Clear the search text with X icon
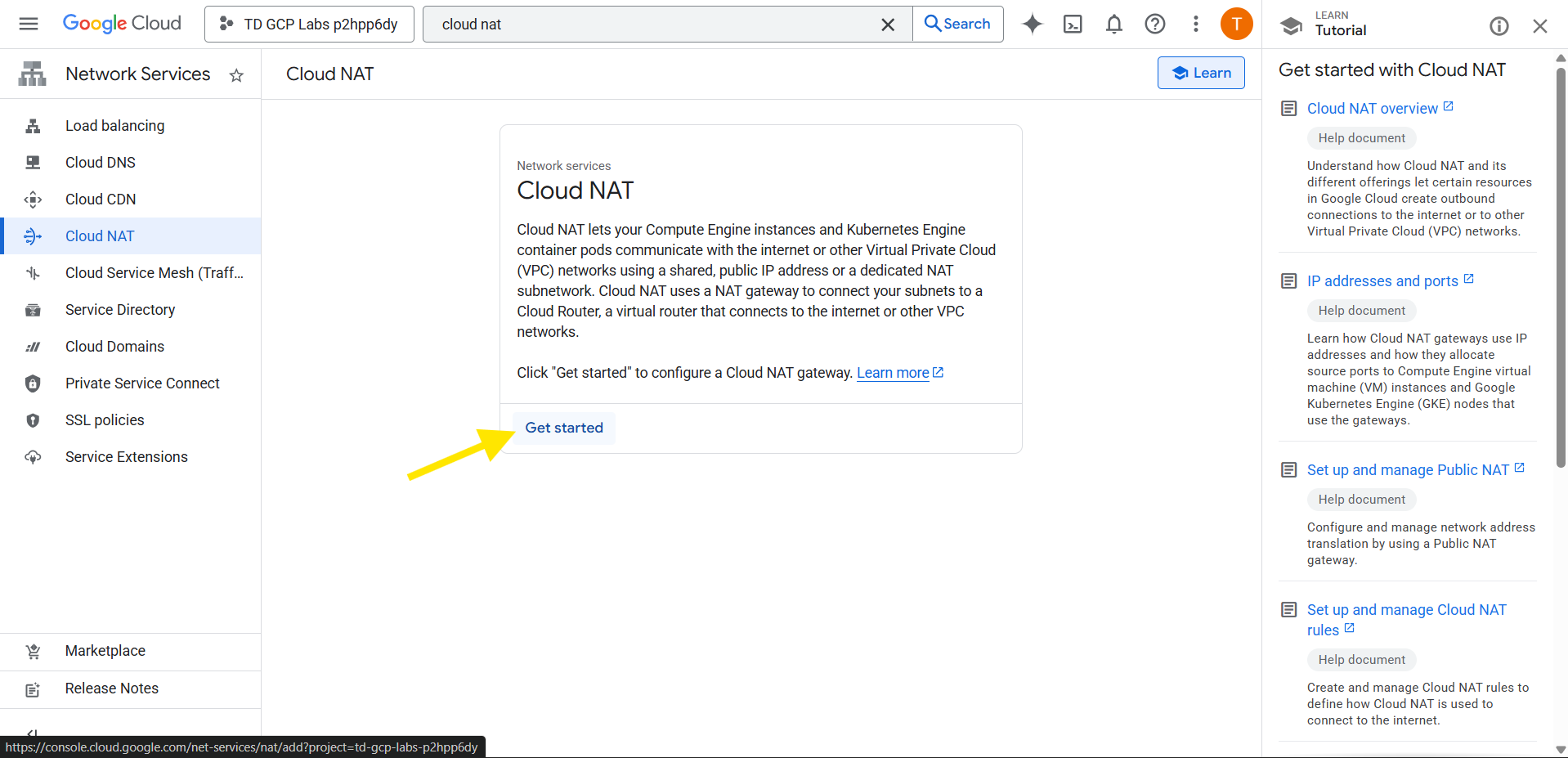This screenshot has width=1568, height=758. [888, 25]
